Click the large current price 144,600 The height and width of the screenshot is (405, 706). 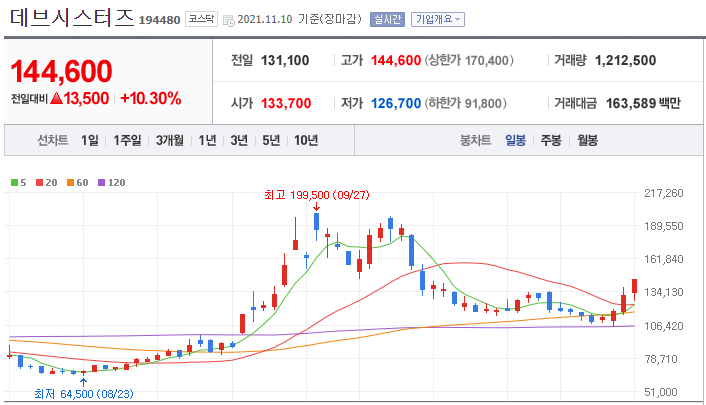pyautogui.click(x=61, y=71)
